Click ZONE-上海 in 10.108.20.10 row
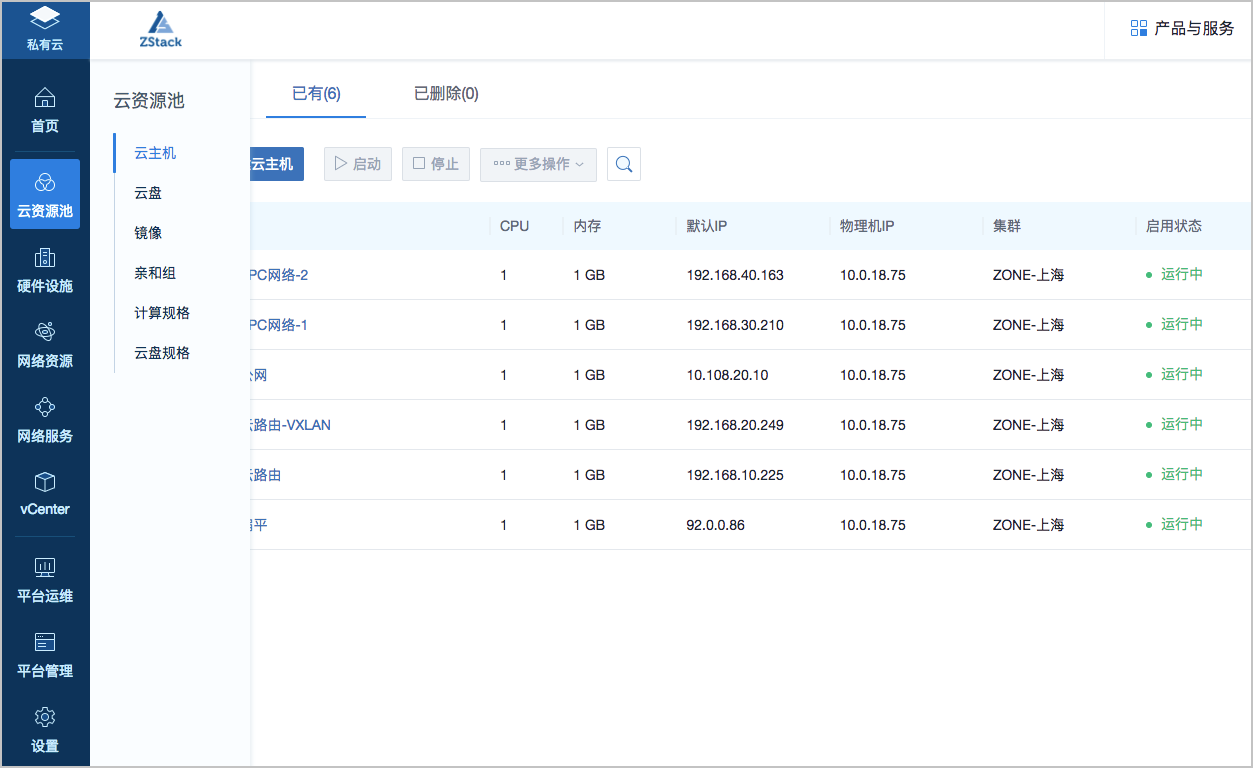 coord(1028,374)
